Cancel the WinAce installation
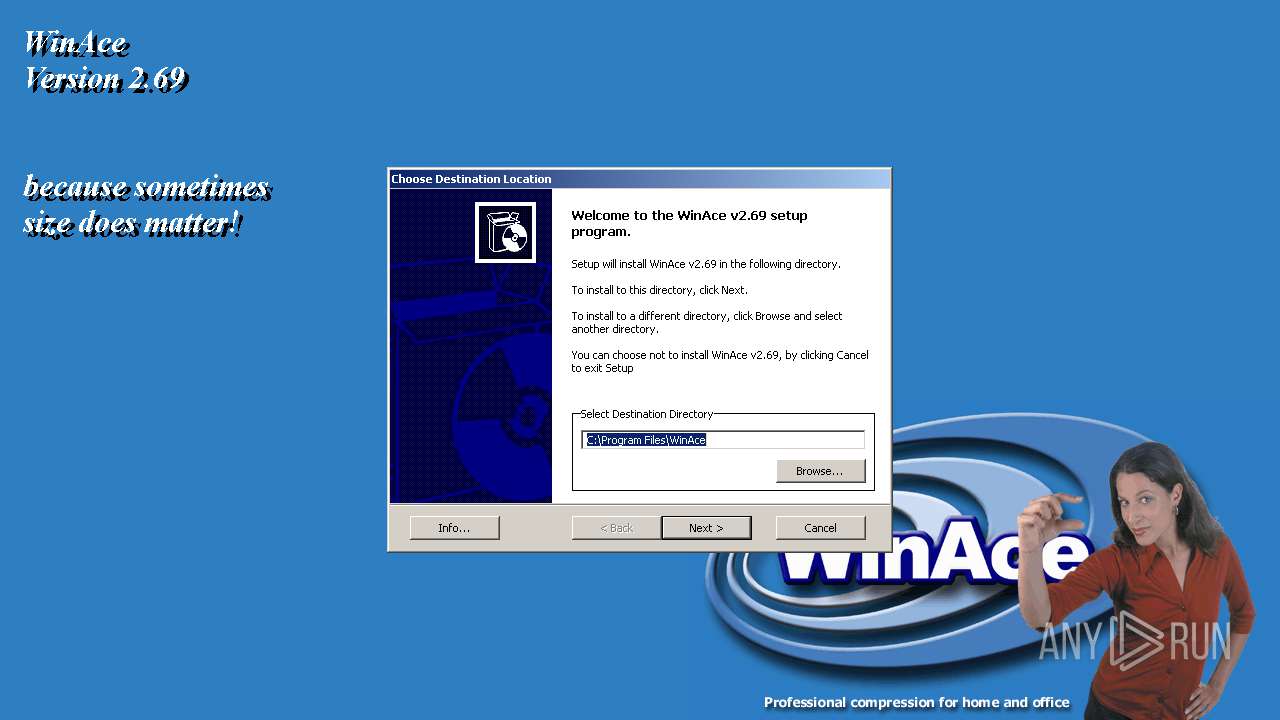Image resolution: width=1280 pixels, height=720 pixels. (x=820, y=528)
